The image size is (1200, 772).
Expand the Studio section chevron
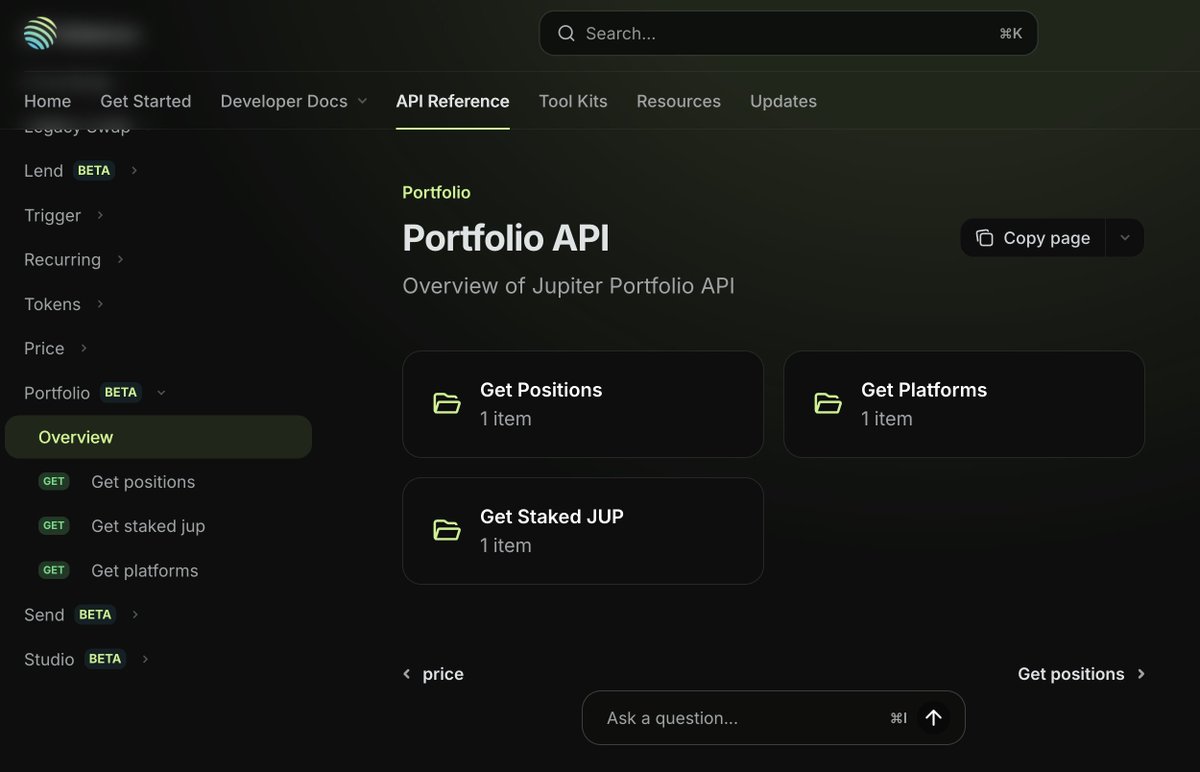click(145, 659)
